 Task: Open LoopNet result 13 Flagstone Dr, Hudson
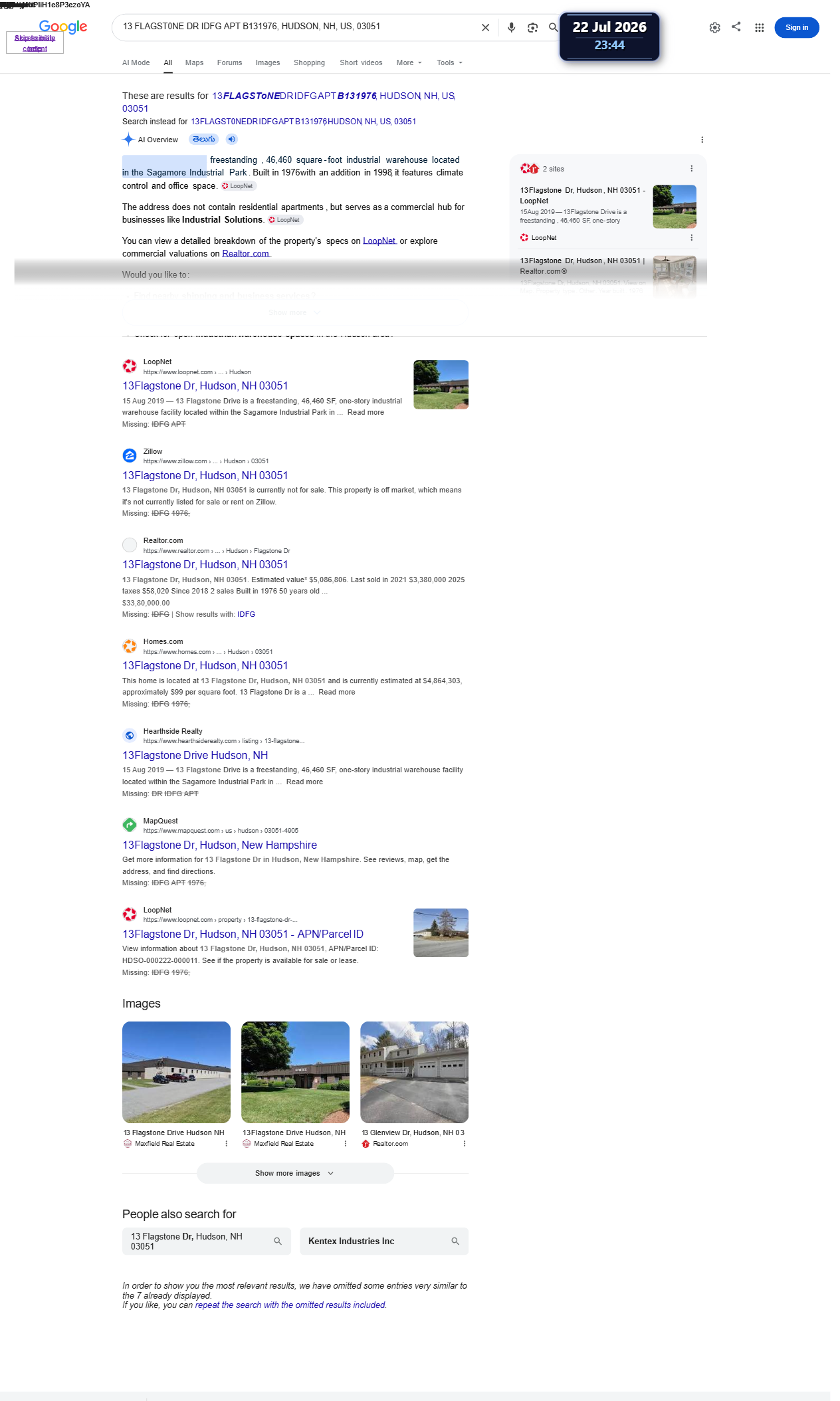205,385
